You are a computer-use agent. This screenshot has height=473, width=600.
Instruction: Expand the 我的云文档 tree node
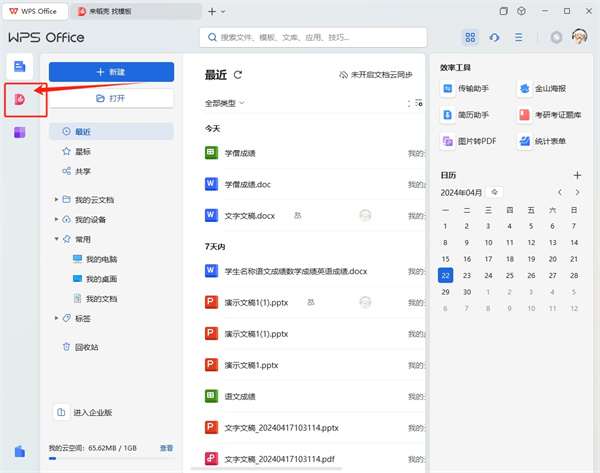tap(56, 199)
